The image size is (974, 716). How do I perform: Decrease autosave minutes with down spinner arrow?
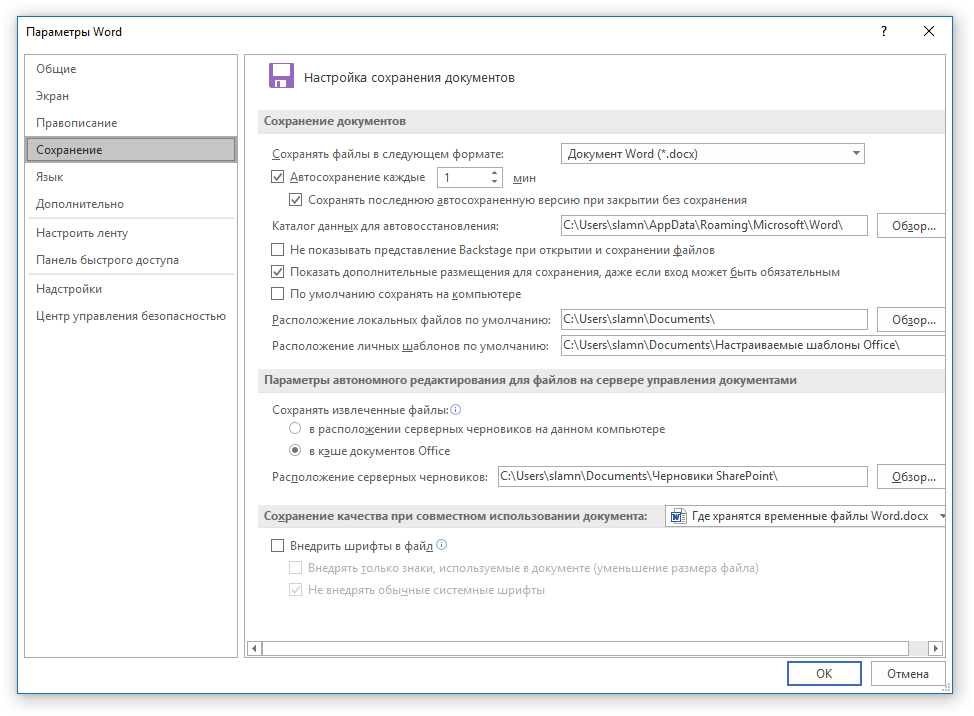pos(495,183)
